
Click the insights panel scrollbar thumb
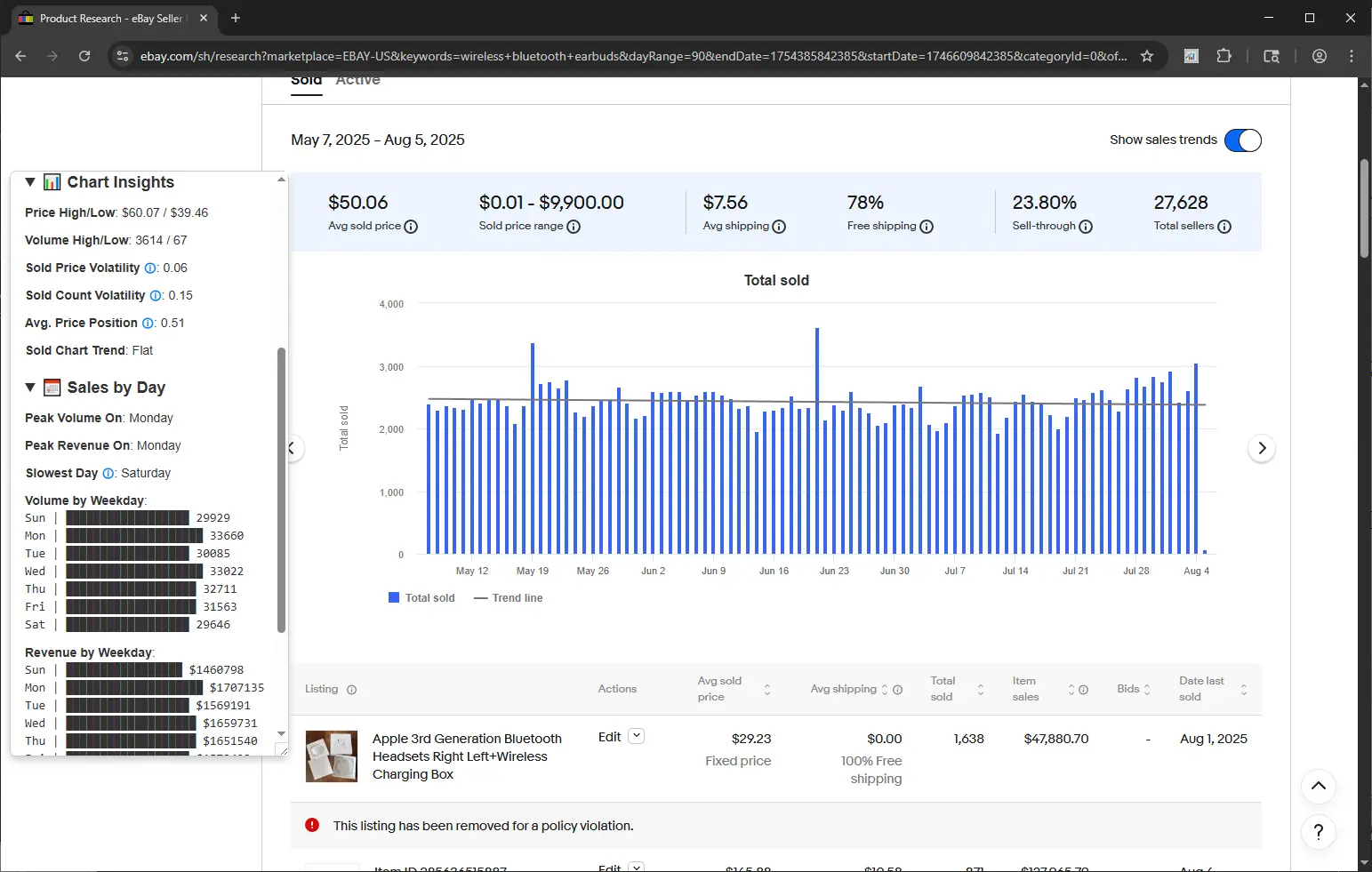pyautogui.click(x=282, y=490)
